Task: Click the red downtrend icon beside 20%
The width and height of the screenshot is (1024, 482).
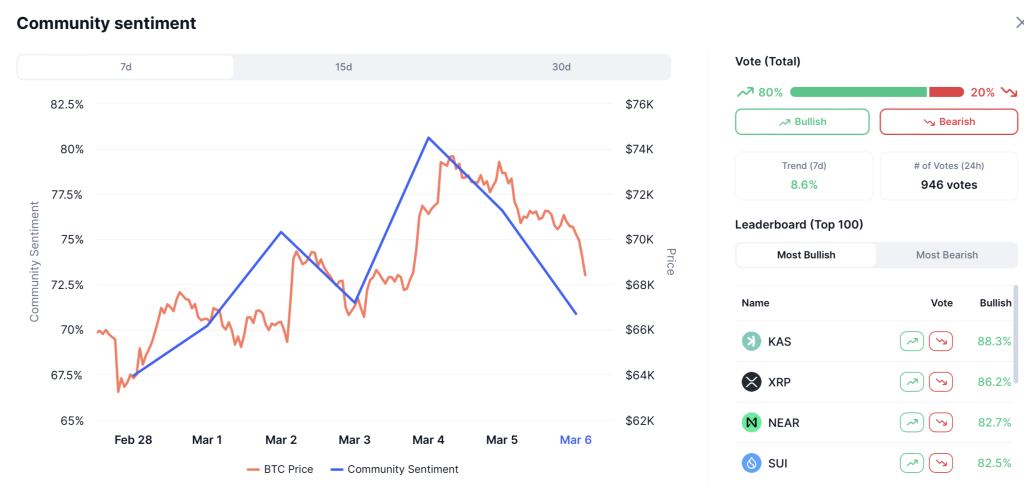Action: point(1009,92)
